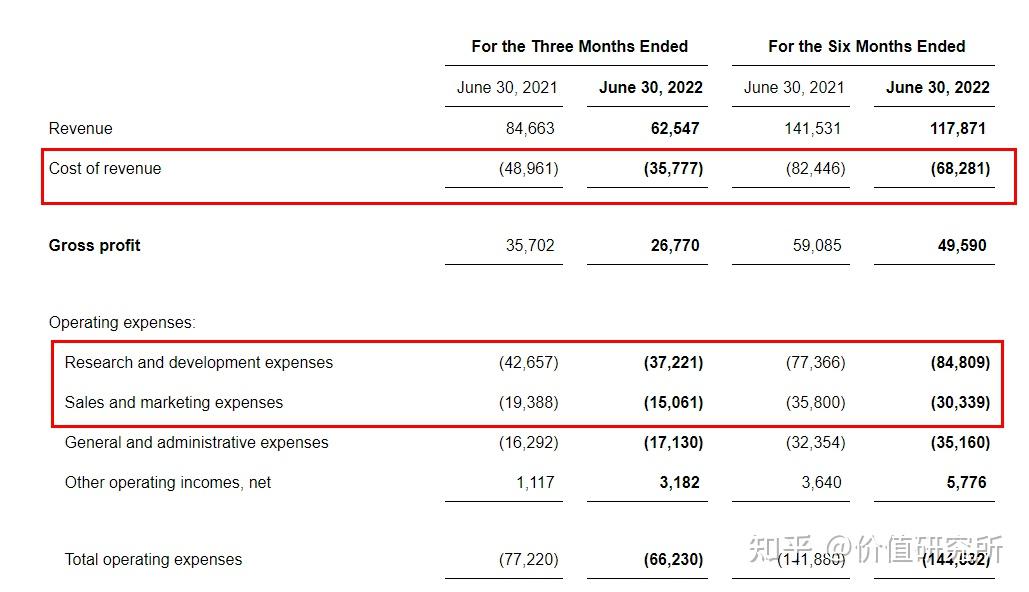
Task: Click Sales and marketing expenses label
Action: tap(173, 402)
